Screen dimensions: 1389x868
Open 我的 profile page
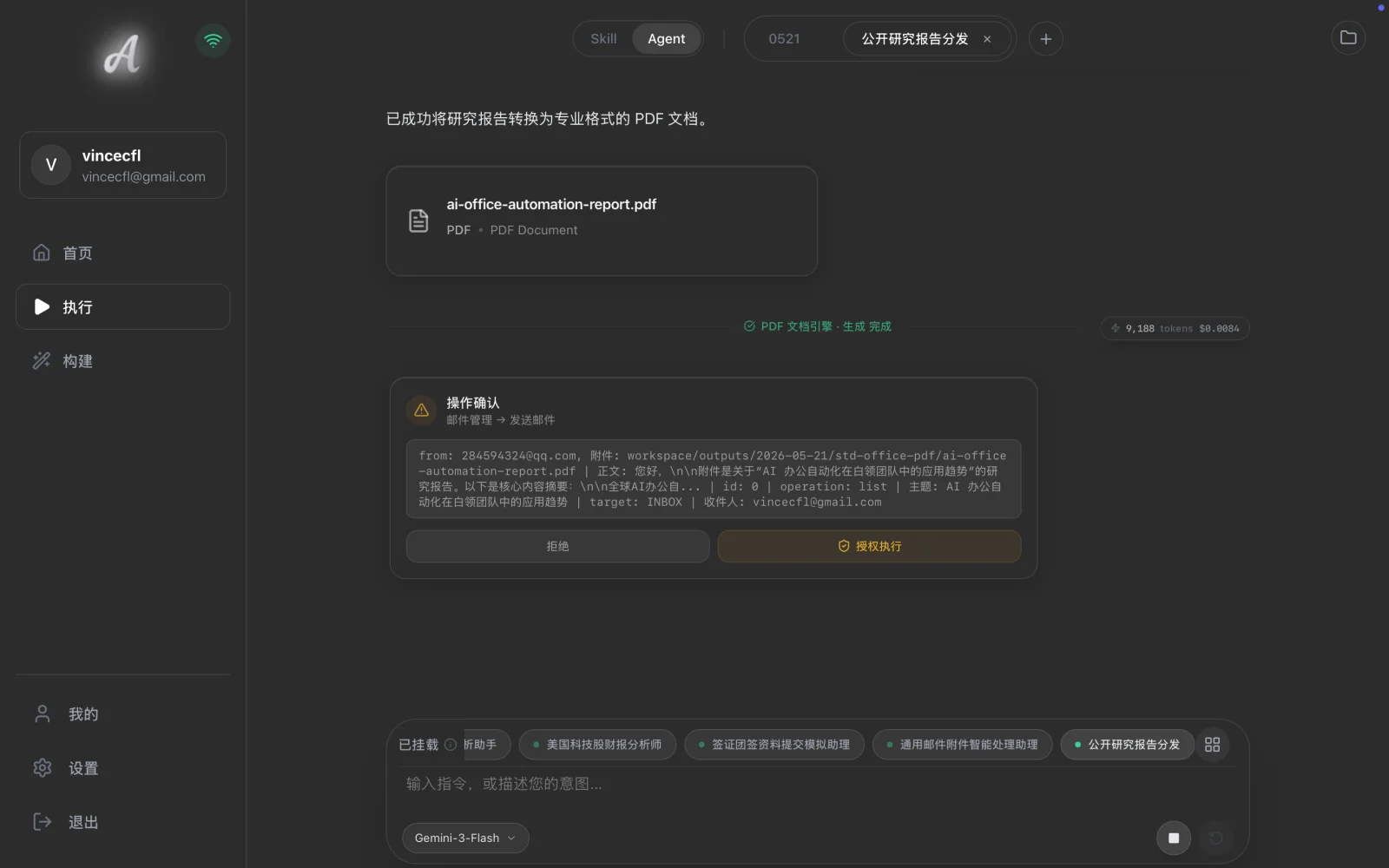click(122, 713)
